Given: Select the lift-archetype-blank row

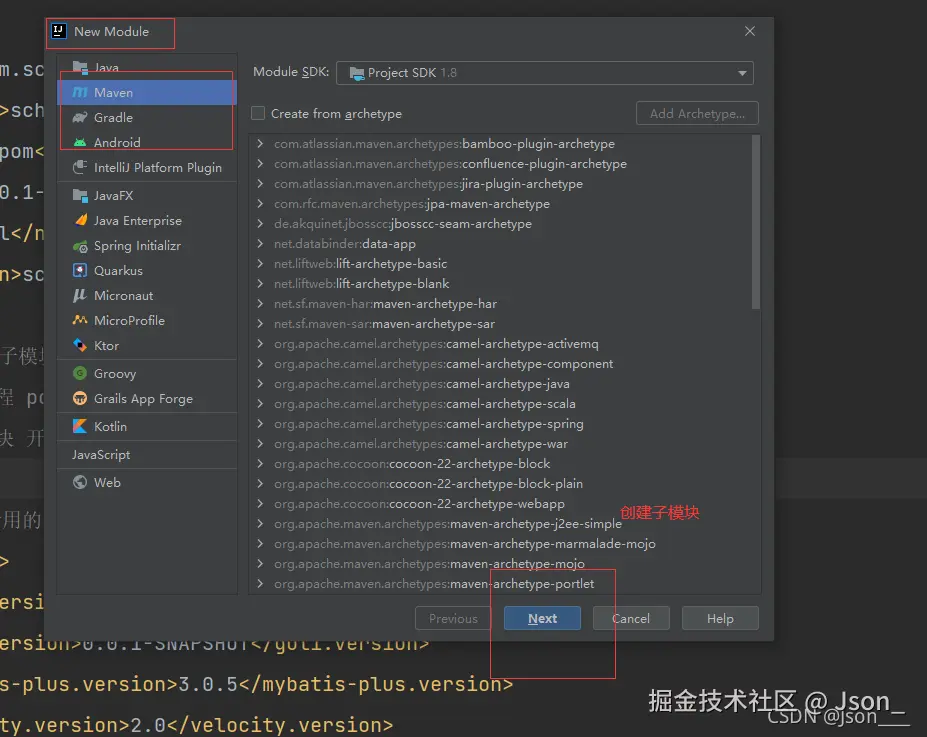Looking at the screenshot, I should pyautogui.click(x=501, y=284).
